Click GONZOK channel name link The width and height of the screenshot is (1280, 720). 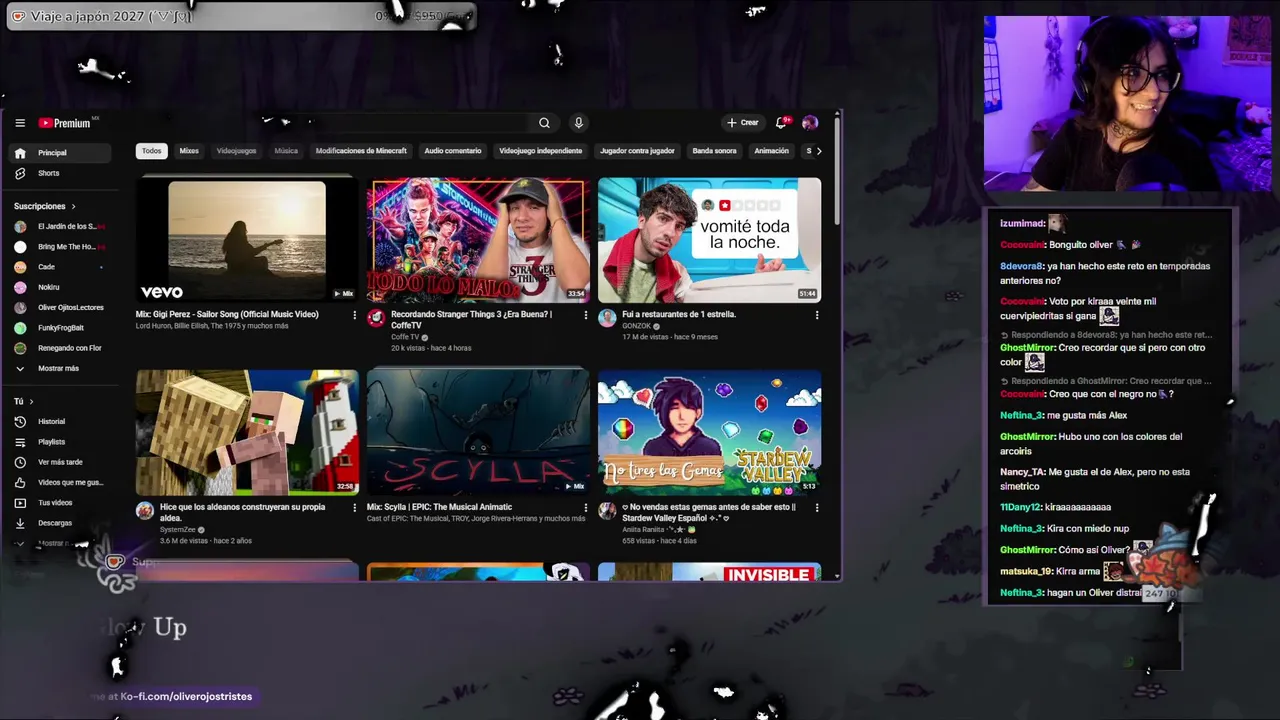pyautogui.click(x=637, y=326)
